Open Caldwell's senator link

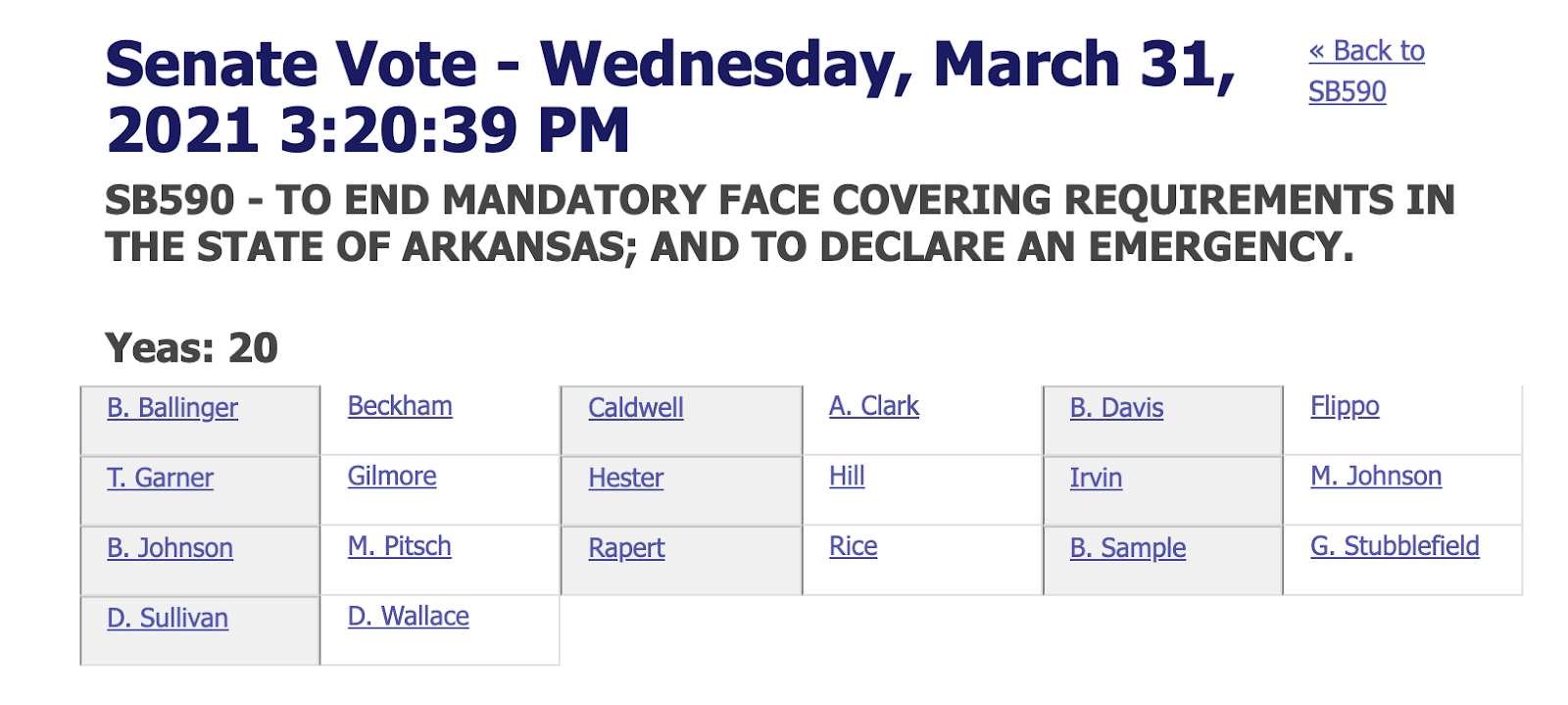pos(636,408)
